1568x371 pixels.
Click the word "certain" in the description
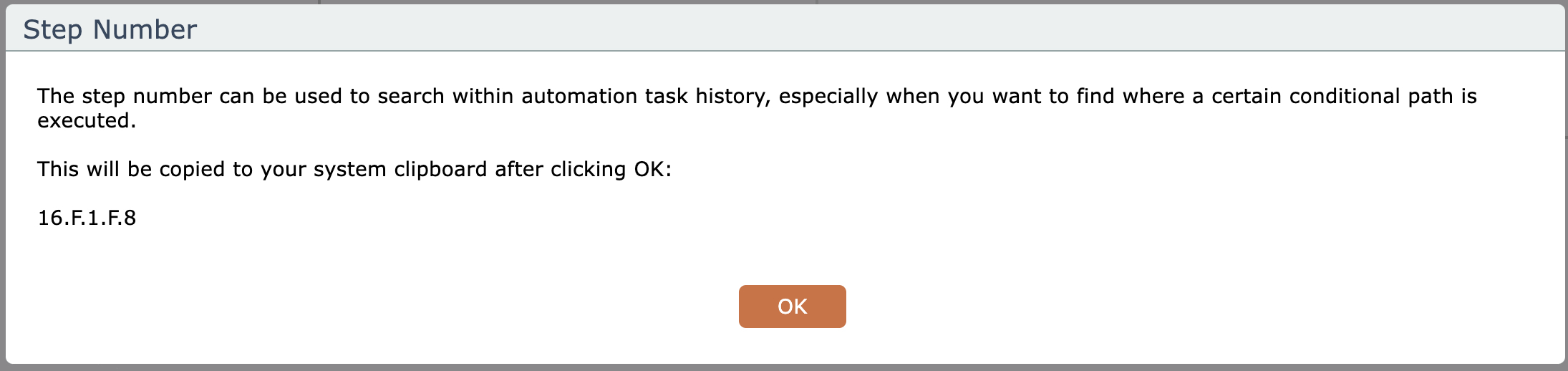point(1247,96)
